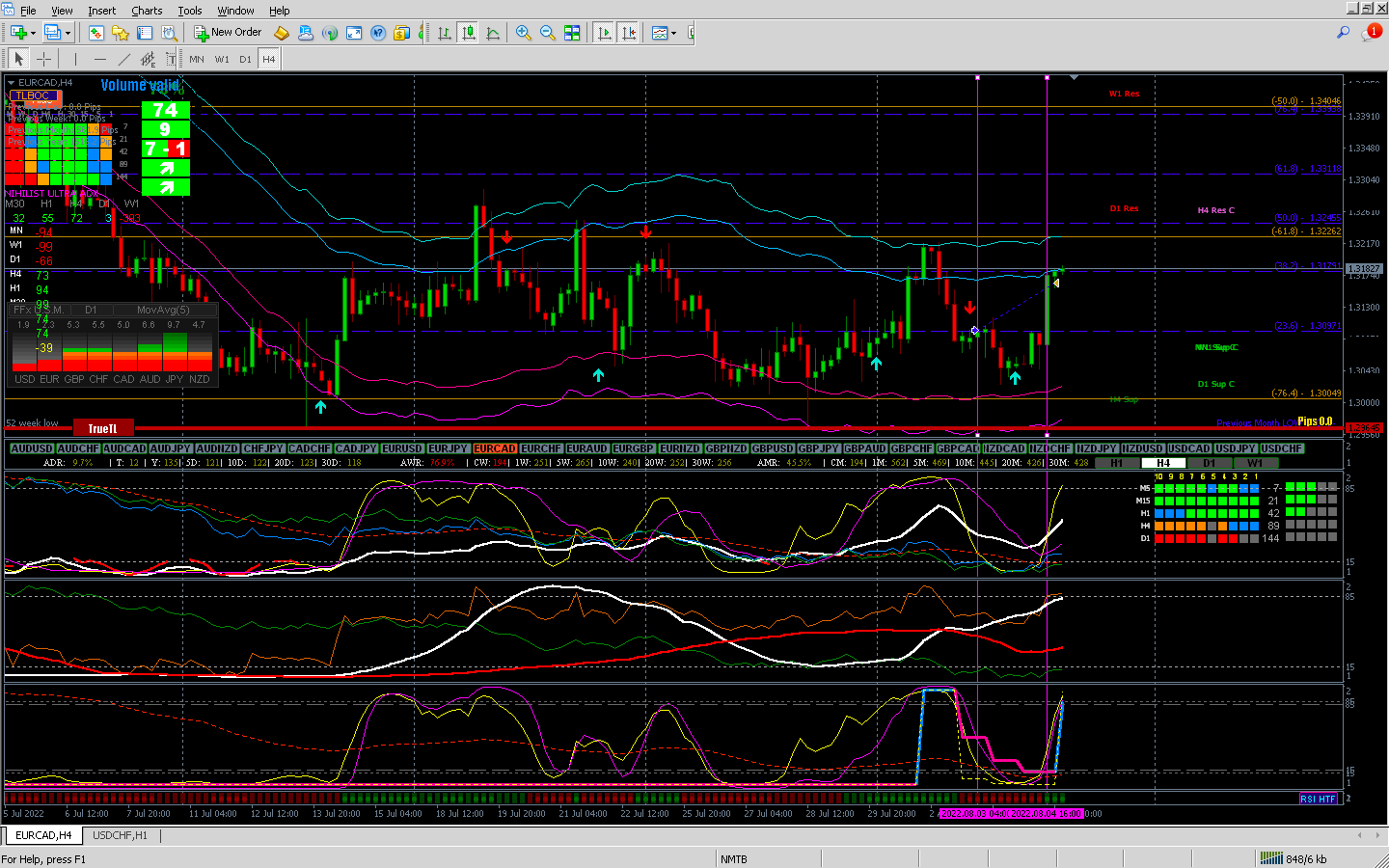
Task: Open the Charts menu
Action: point(147,11)
